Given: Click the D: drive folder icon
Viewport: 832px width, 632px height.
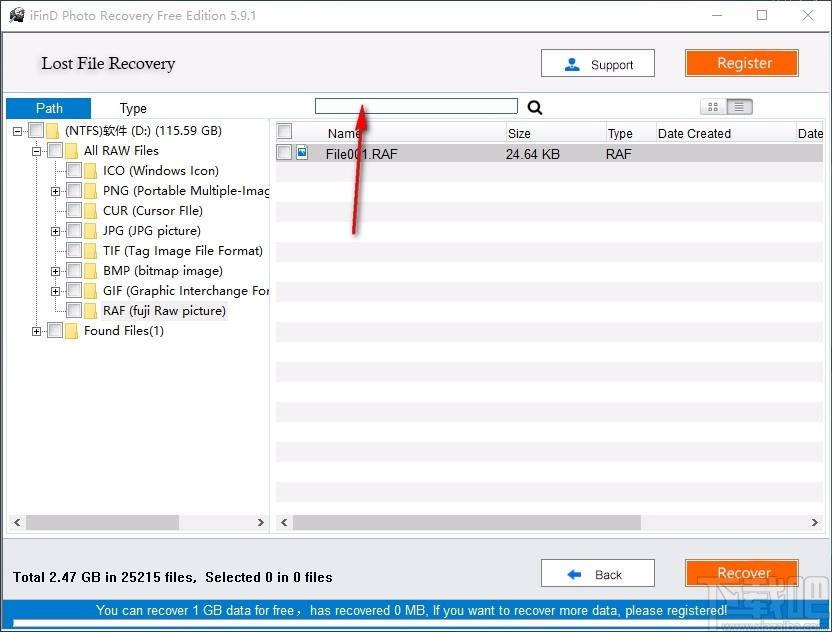Looking at the screenshot, I should pos(53,131).
